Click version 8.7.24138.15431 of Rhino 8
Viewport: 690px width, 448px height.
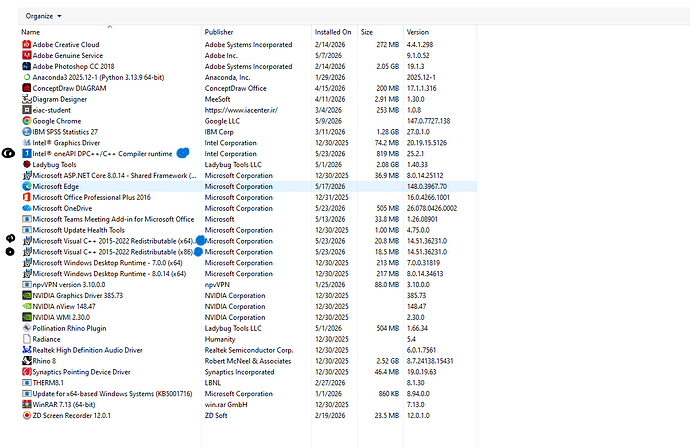point(430,361)
